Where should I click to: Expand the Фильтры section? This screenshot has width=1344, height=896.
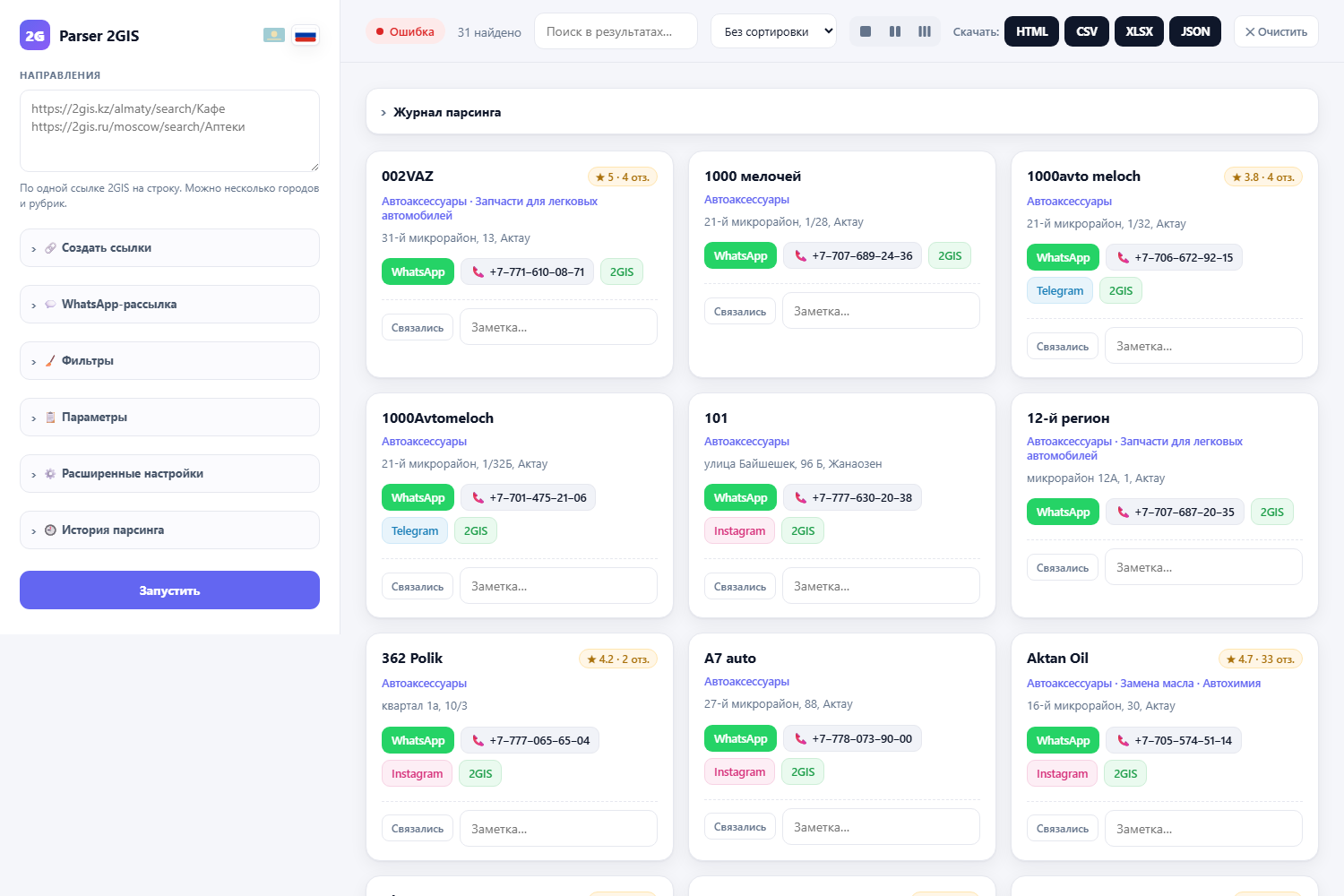point(169,361)
